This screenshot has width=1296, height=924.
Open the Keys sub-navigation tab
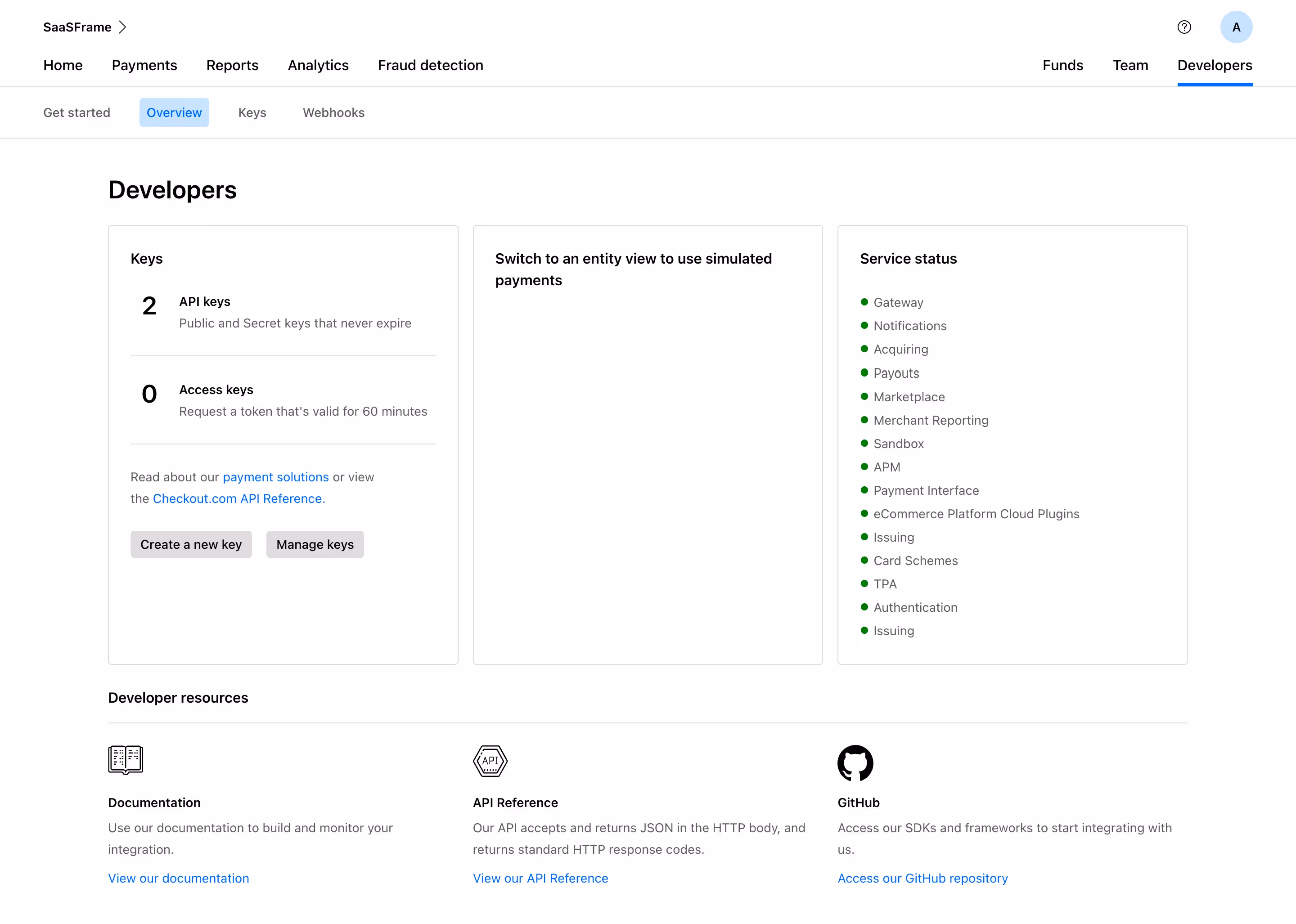coord(252,112)
